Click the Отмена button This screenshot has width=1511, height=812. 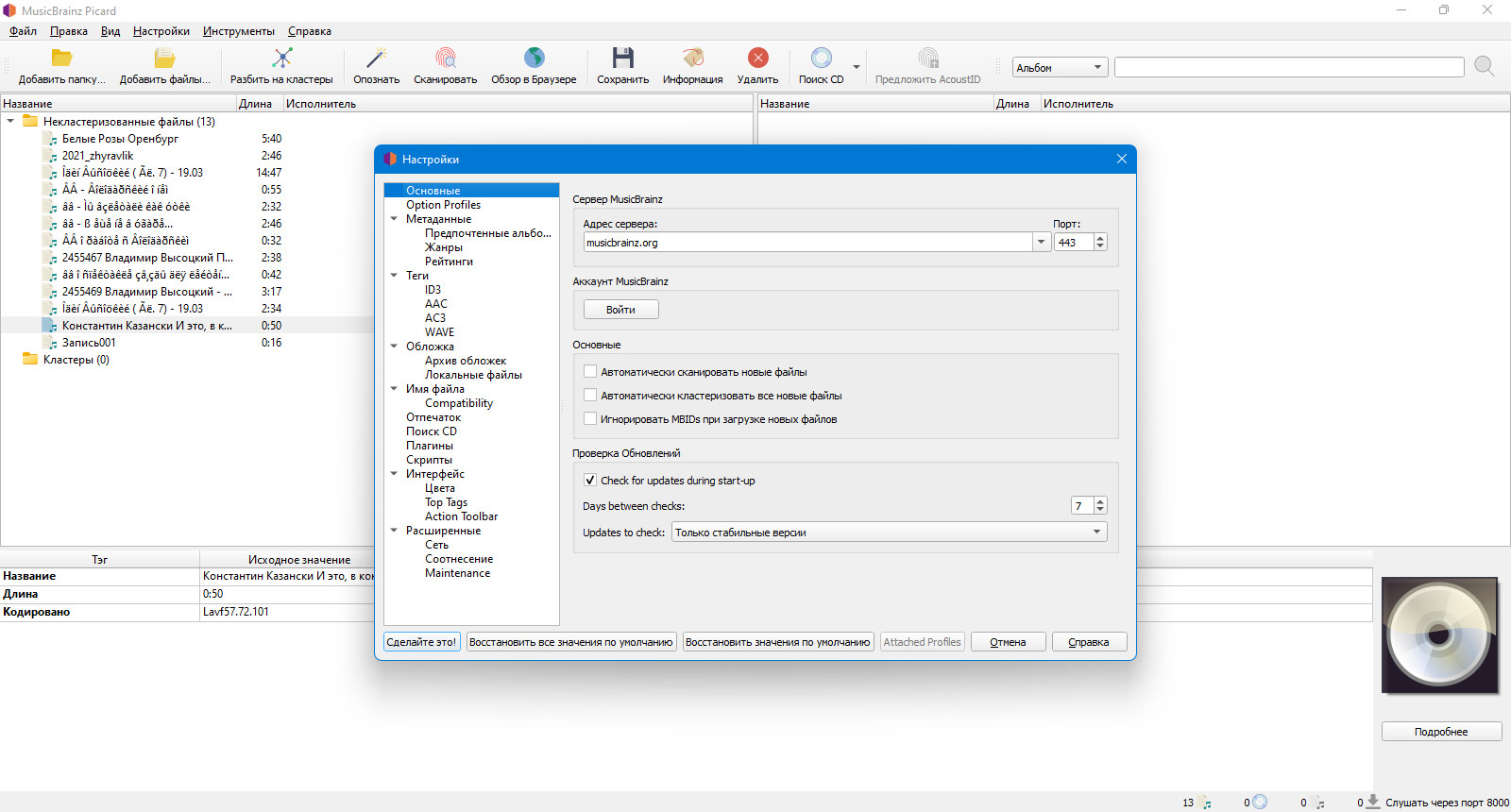tap(1009, 642)
